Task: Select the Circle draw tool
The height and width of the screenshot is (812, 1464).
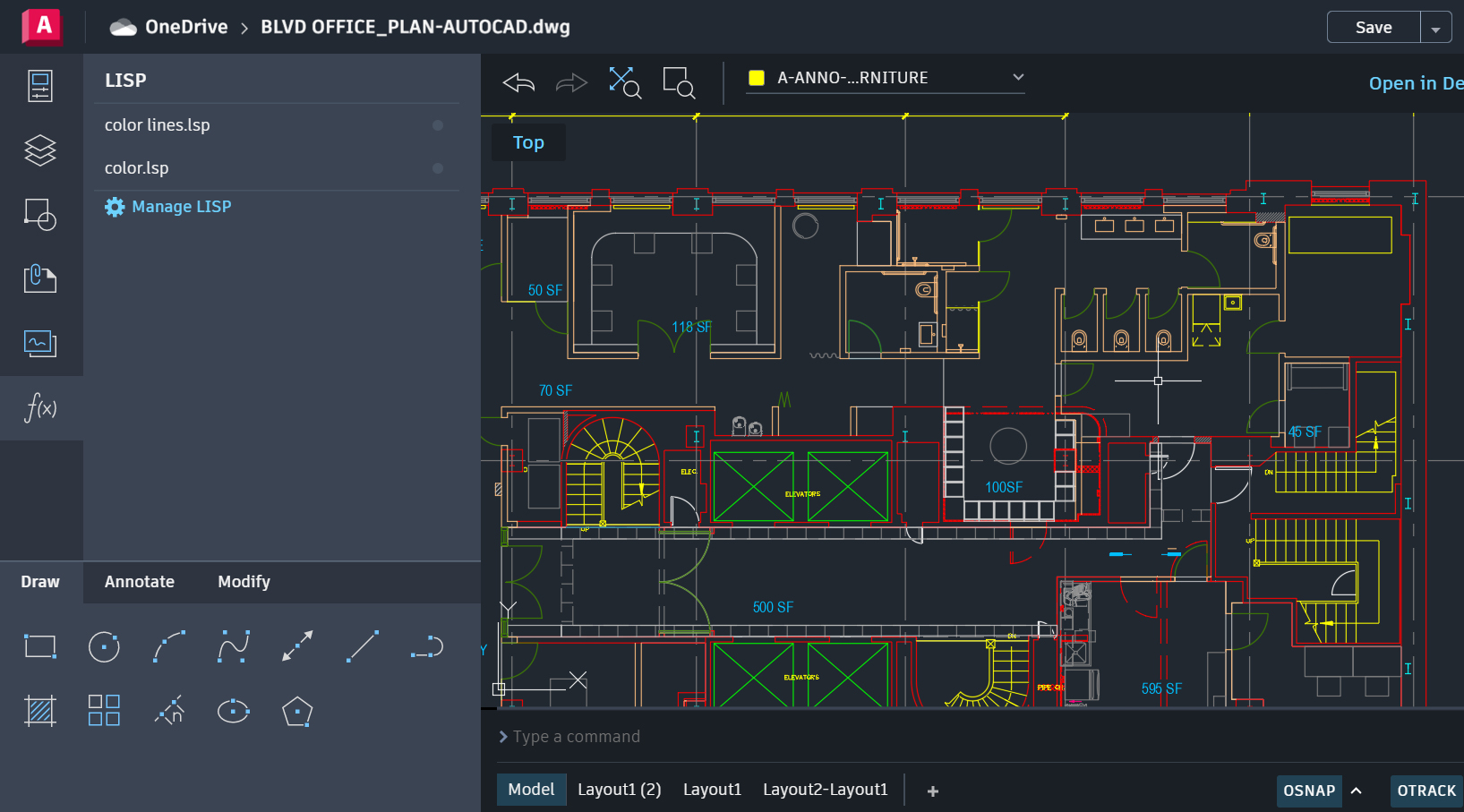Action: tap(104, 646)
